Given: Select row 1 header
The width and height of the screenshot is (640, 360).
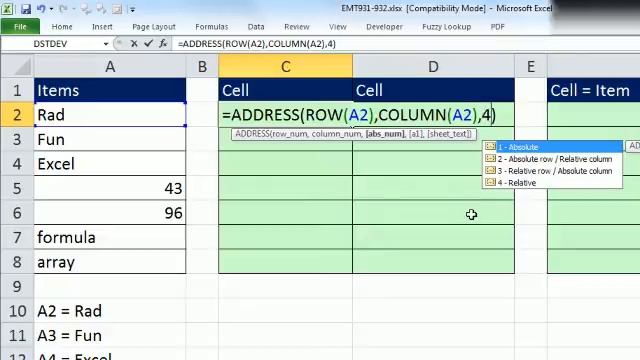Looking at the screenshot, I should [x=17, y=90].
